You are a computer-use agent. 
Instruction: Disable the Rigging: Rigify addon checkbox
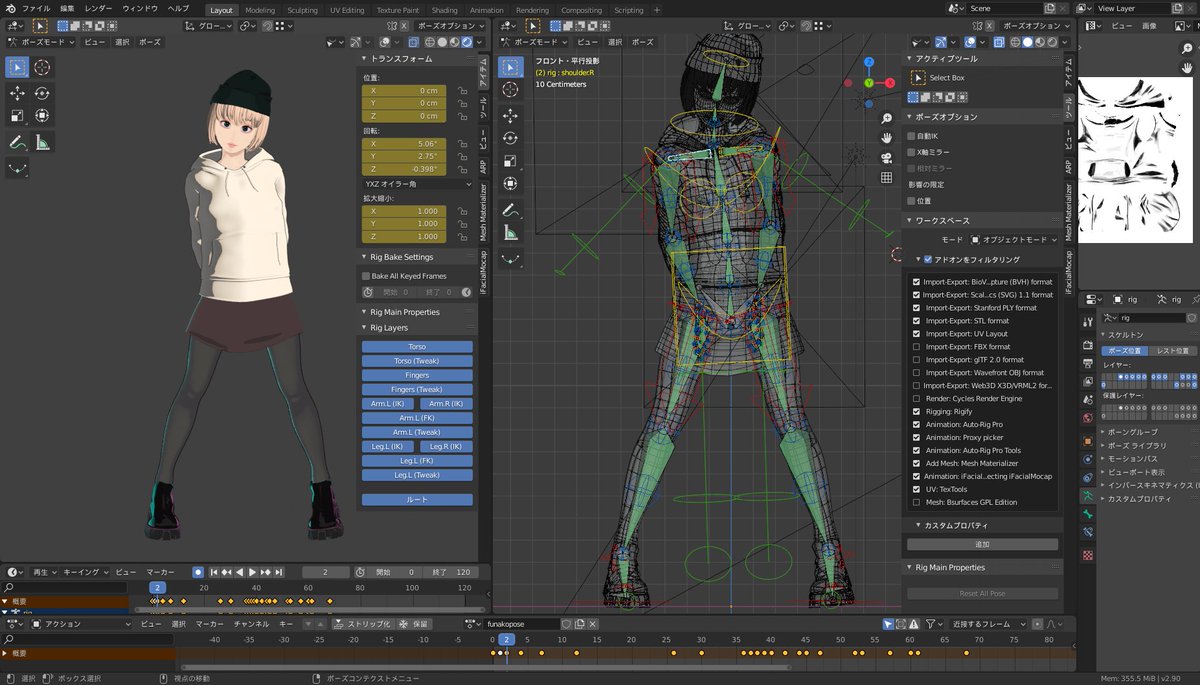916,412
